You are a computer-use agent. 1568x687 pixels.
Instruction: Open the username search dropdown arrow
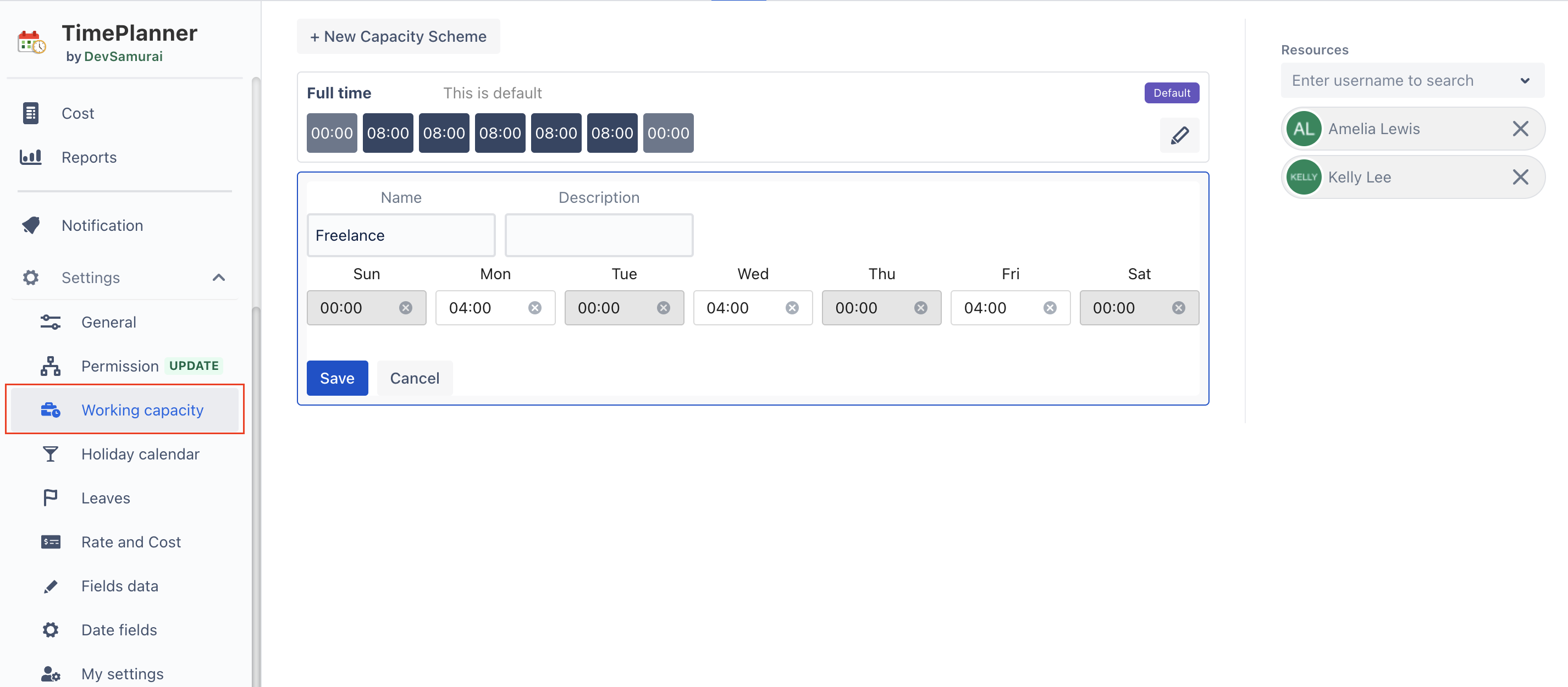(x=1524, y=80)
